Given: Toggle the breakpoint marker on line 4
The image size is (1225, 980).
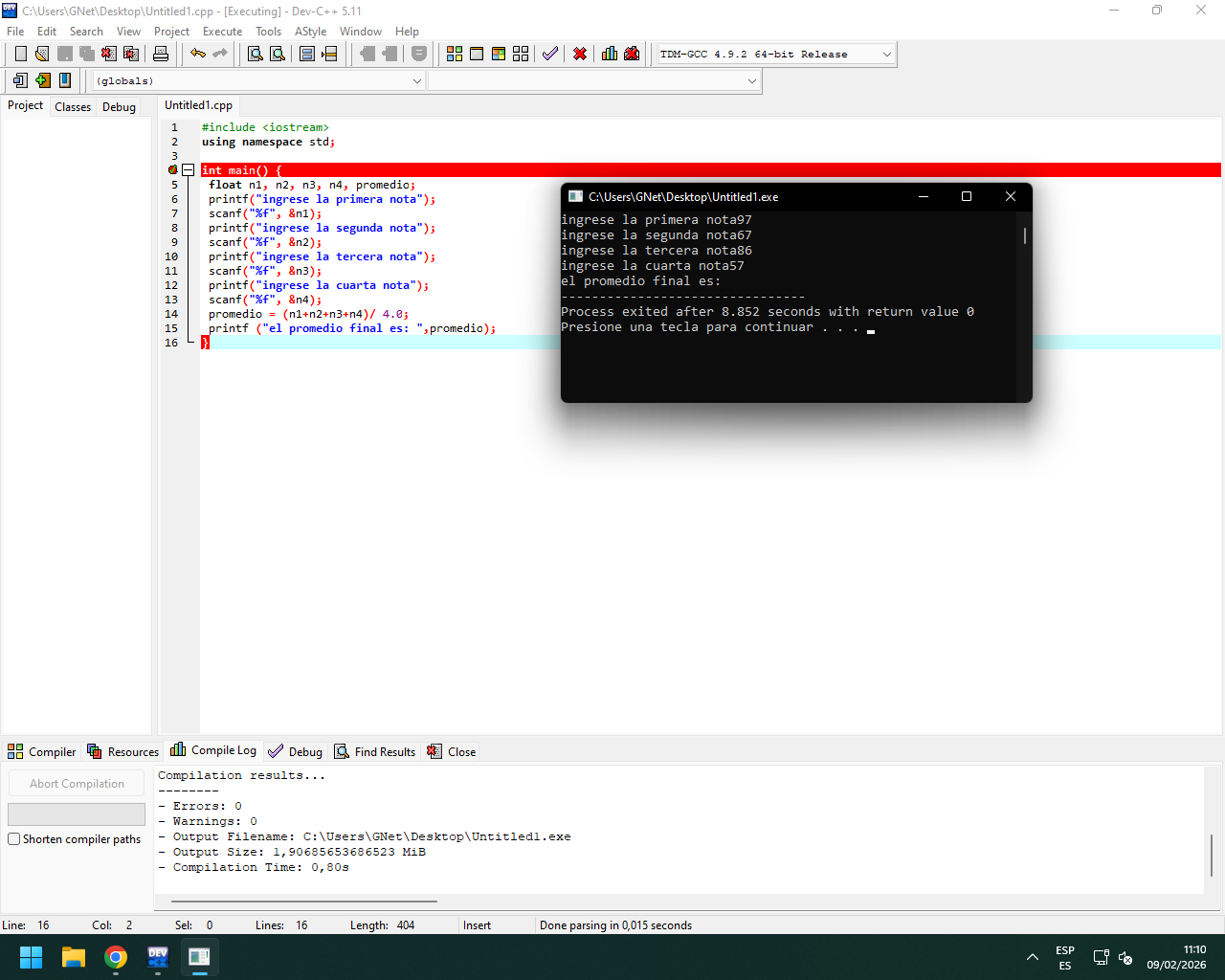Looking at the screenshot, I should [x=173, y=170].
